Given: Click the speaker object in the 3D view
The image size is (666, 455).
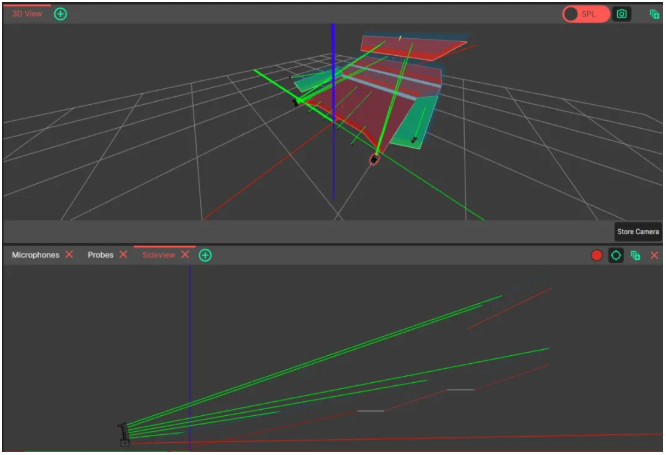Looking at the screenshot, I should tap(374, 157).
